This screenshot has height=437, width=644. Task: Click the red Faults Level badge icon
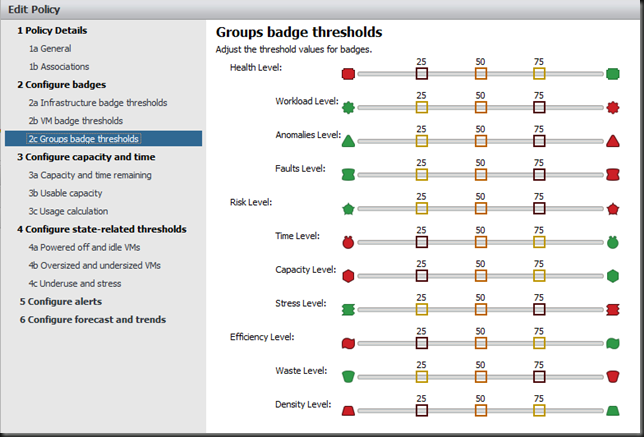click(613, 175)
